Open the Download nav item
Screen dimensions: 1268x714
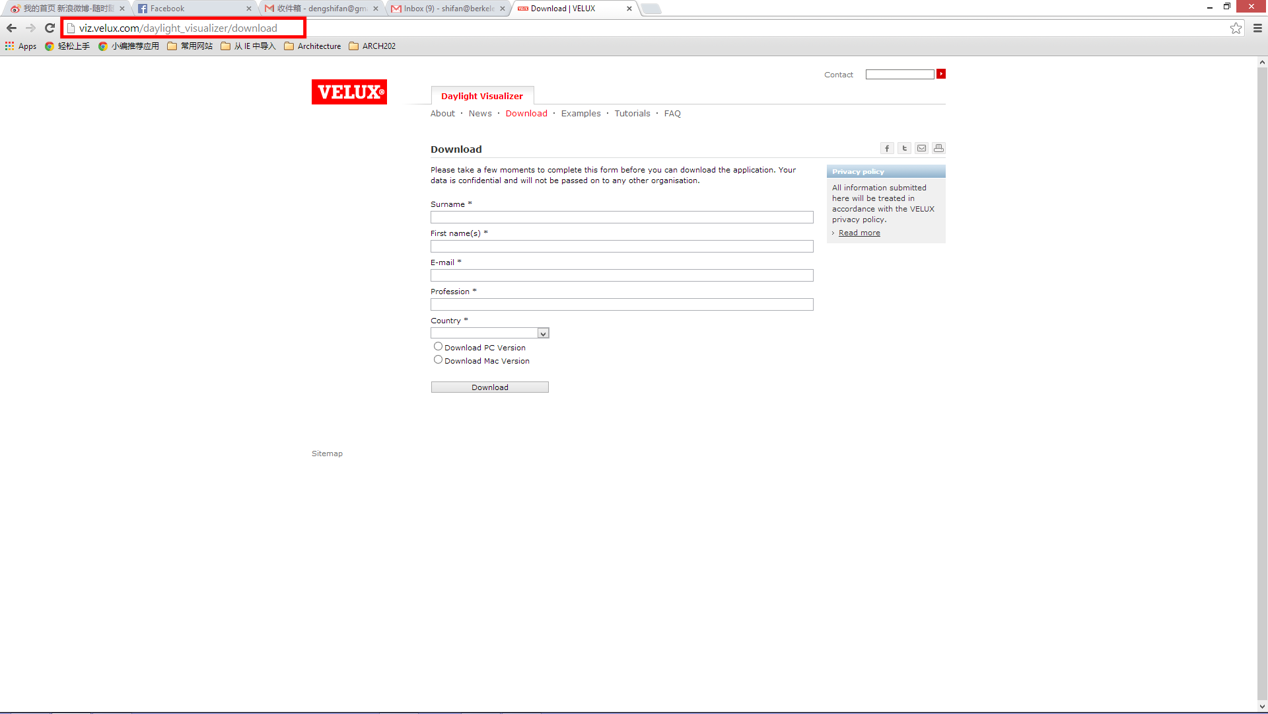526,114
